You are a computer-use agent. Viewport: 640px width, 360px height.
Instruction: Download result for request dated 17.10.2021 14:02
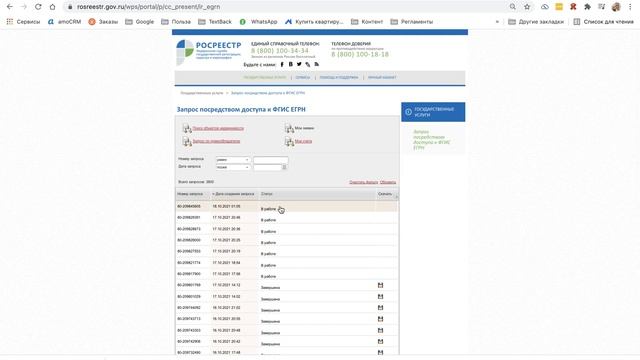click(380, 296)
